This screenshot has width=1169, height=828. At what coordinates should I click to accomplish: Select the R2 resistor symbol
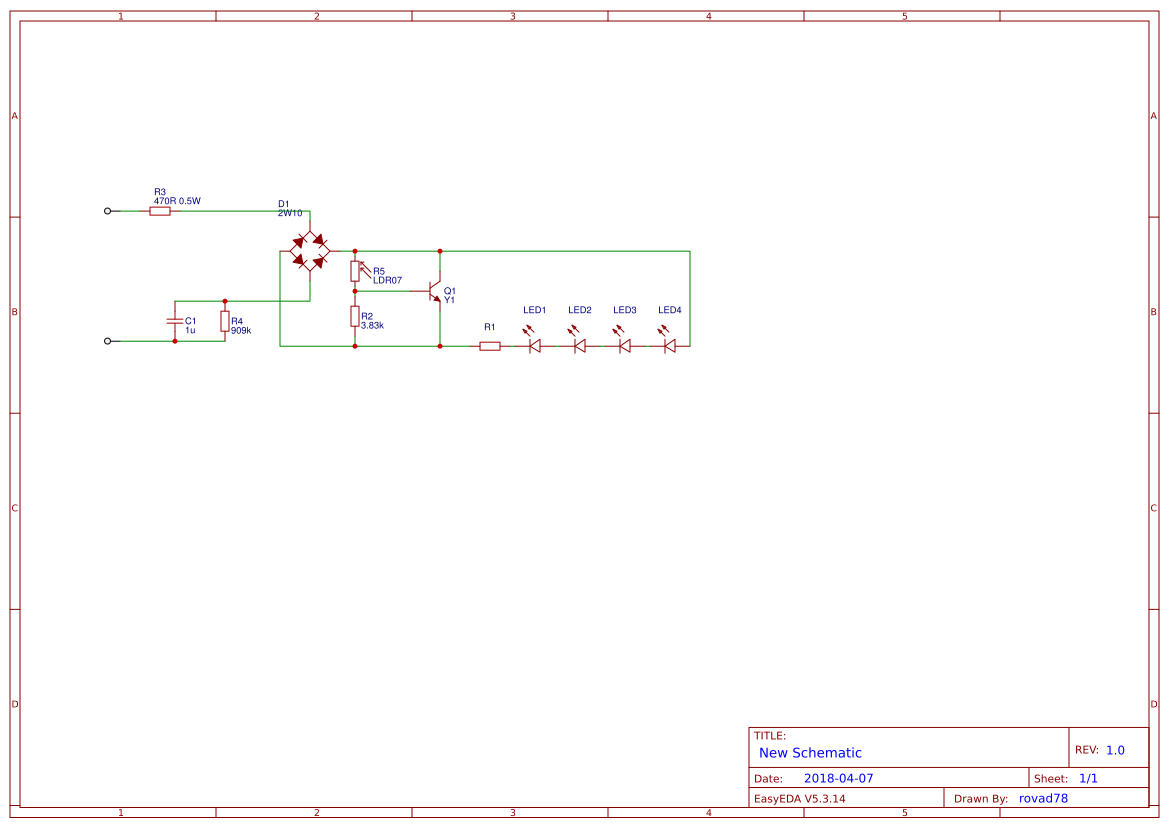355,316
